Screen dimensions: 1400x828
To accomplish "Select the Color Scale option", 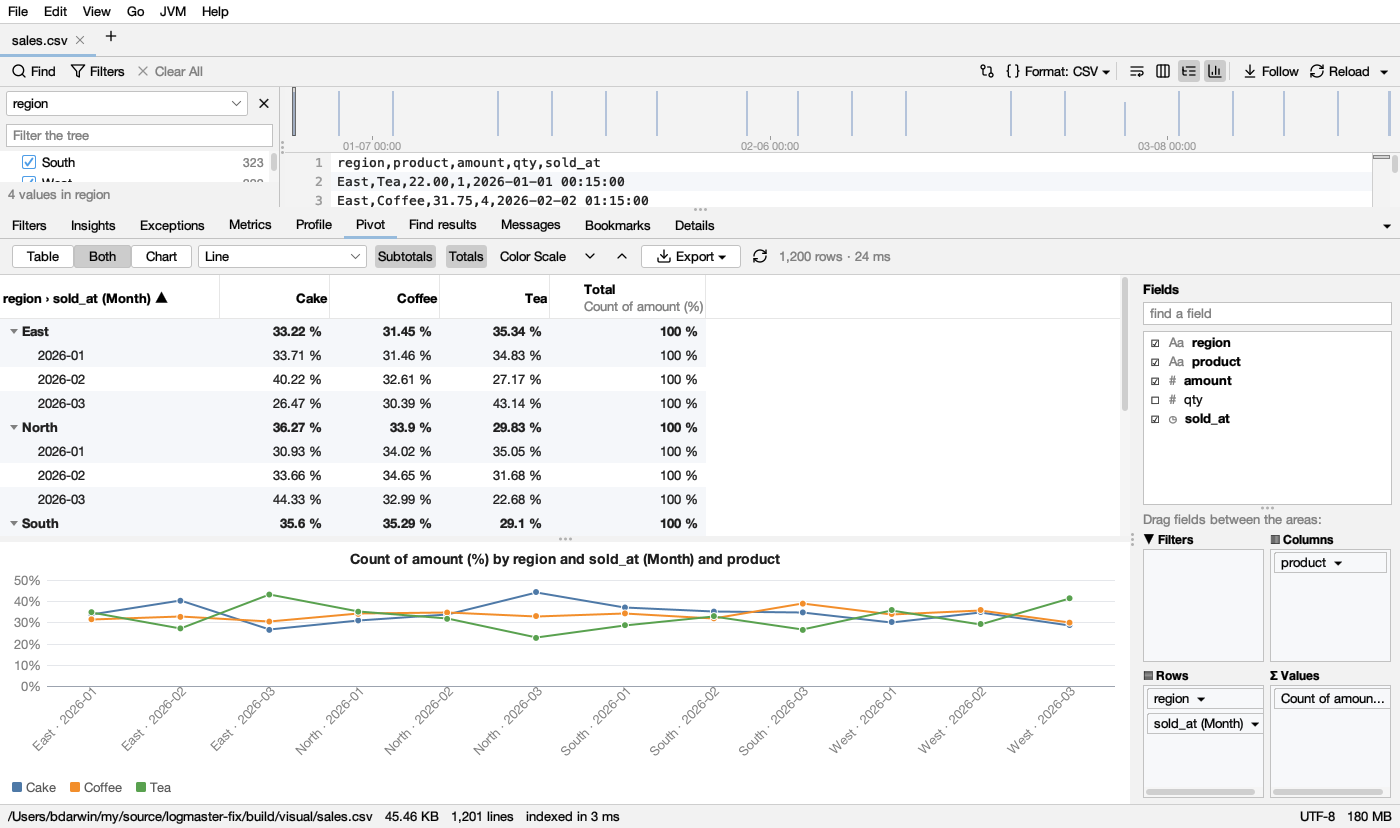I will (x=533, y=256).
